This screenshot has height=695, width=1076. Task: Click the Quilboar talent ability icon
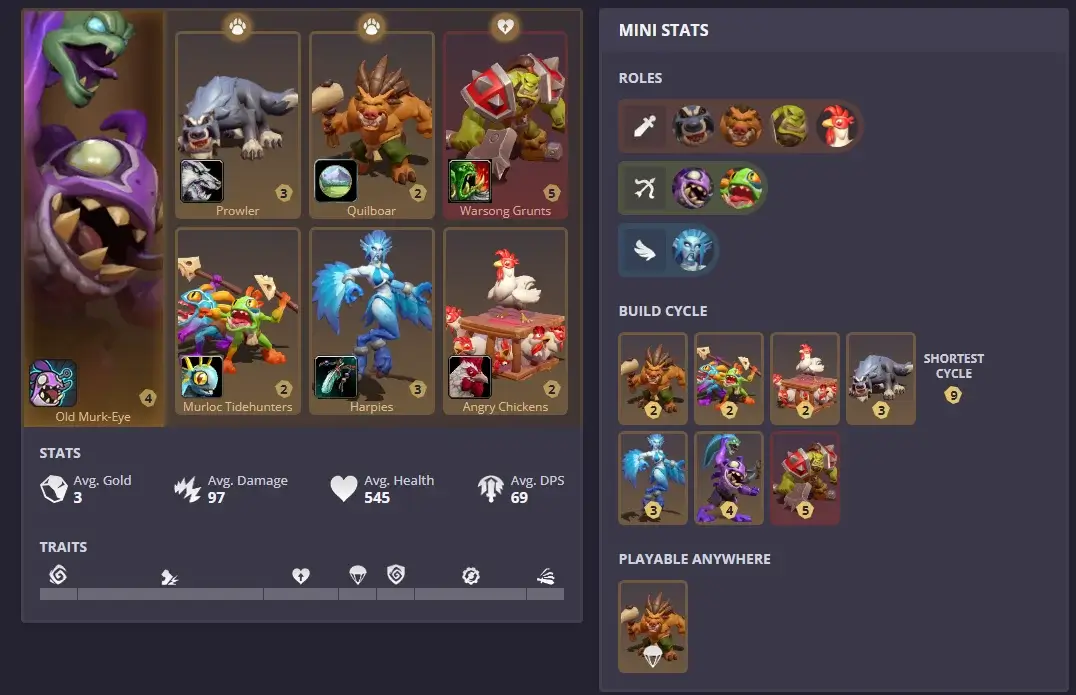(x=336, y=181)
